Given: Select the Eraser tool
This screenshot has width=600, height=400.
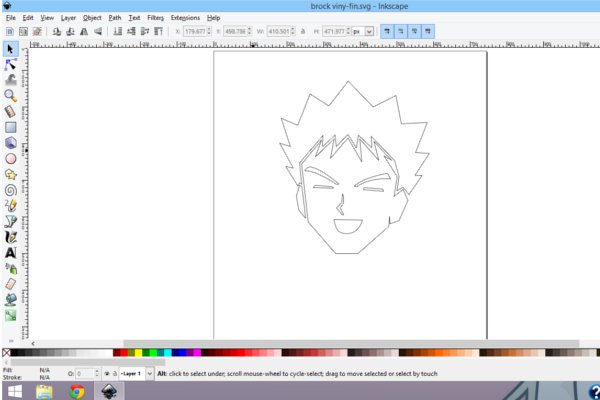Looking at the screenshot, I should coord(10,284).
